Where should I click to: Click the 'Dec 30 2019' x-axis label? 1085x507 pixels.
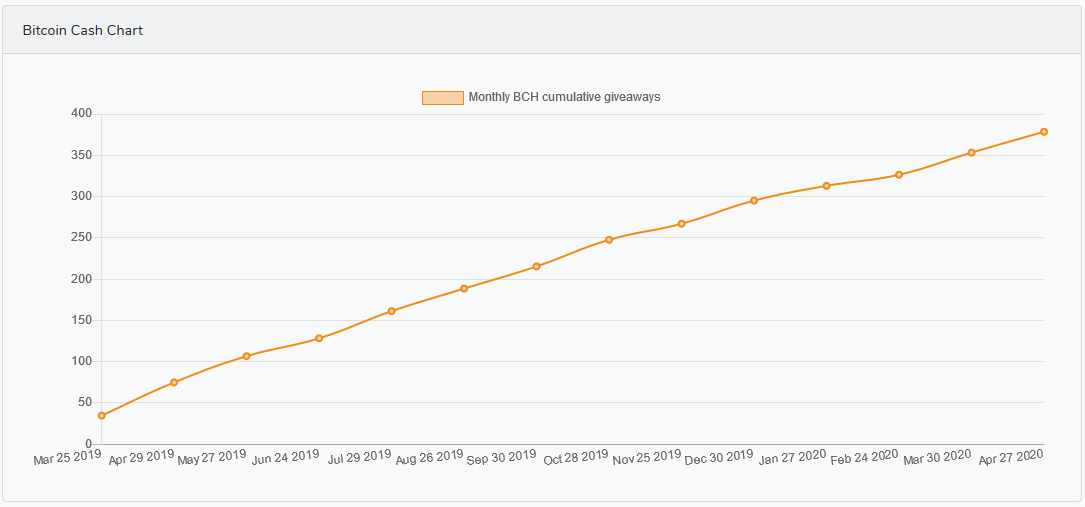[x=720, y=458]
